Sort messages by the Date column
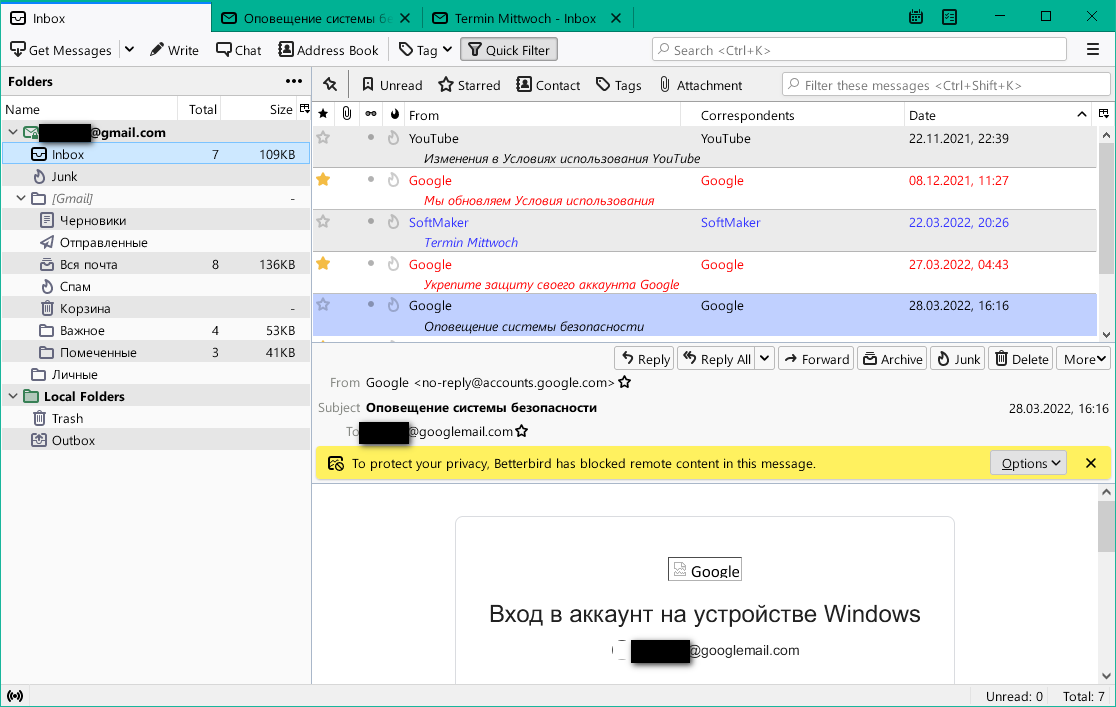 (996, 115)
